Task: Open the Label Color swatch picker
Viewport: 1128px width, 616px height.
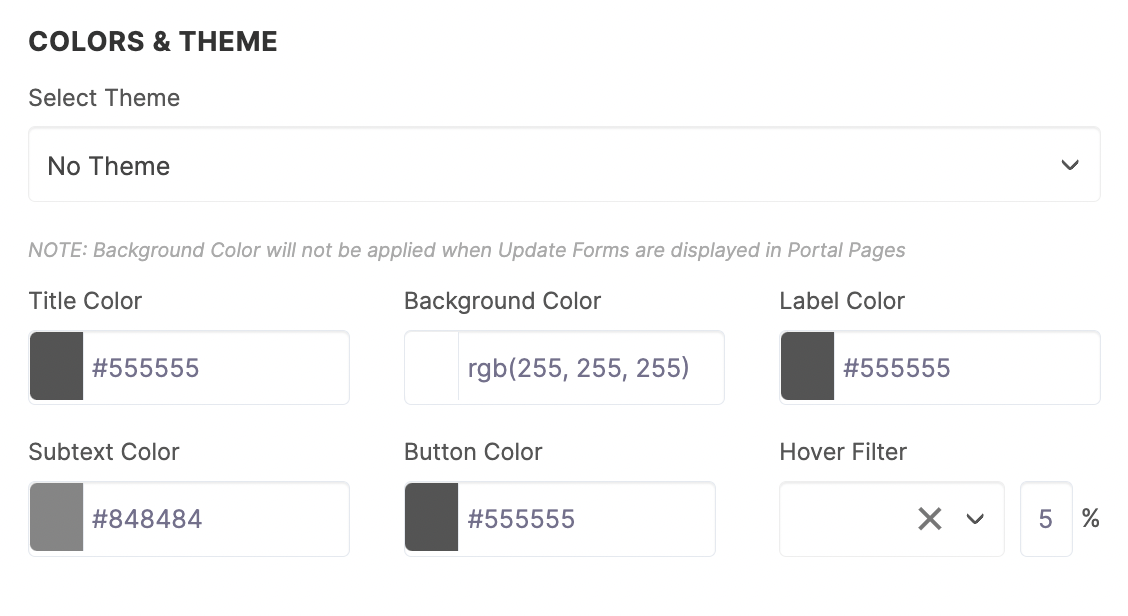Action: pos(807,368)
